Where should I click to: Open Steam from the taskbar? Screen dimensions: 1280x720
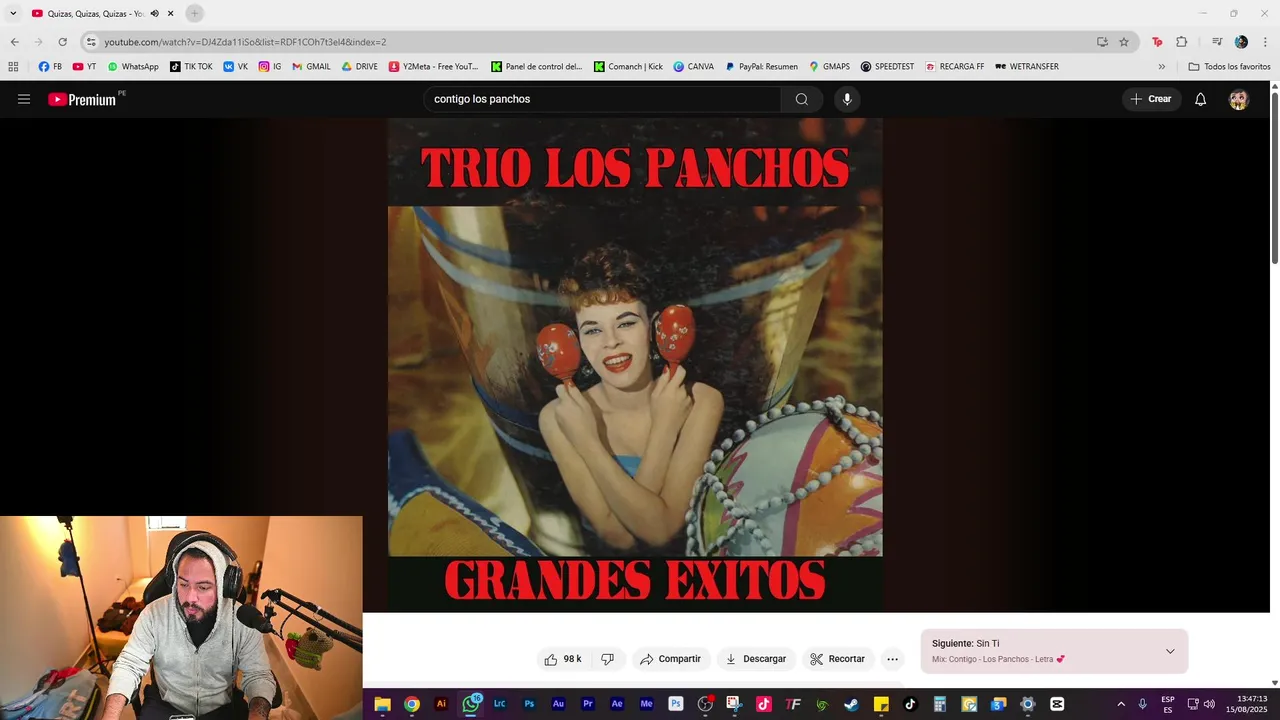click(x=851, y=704)
